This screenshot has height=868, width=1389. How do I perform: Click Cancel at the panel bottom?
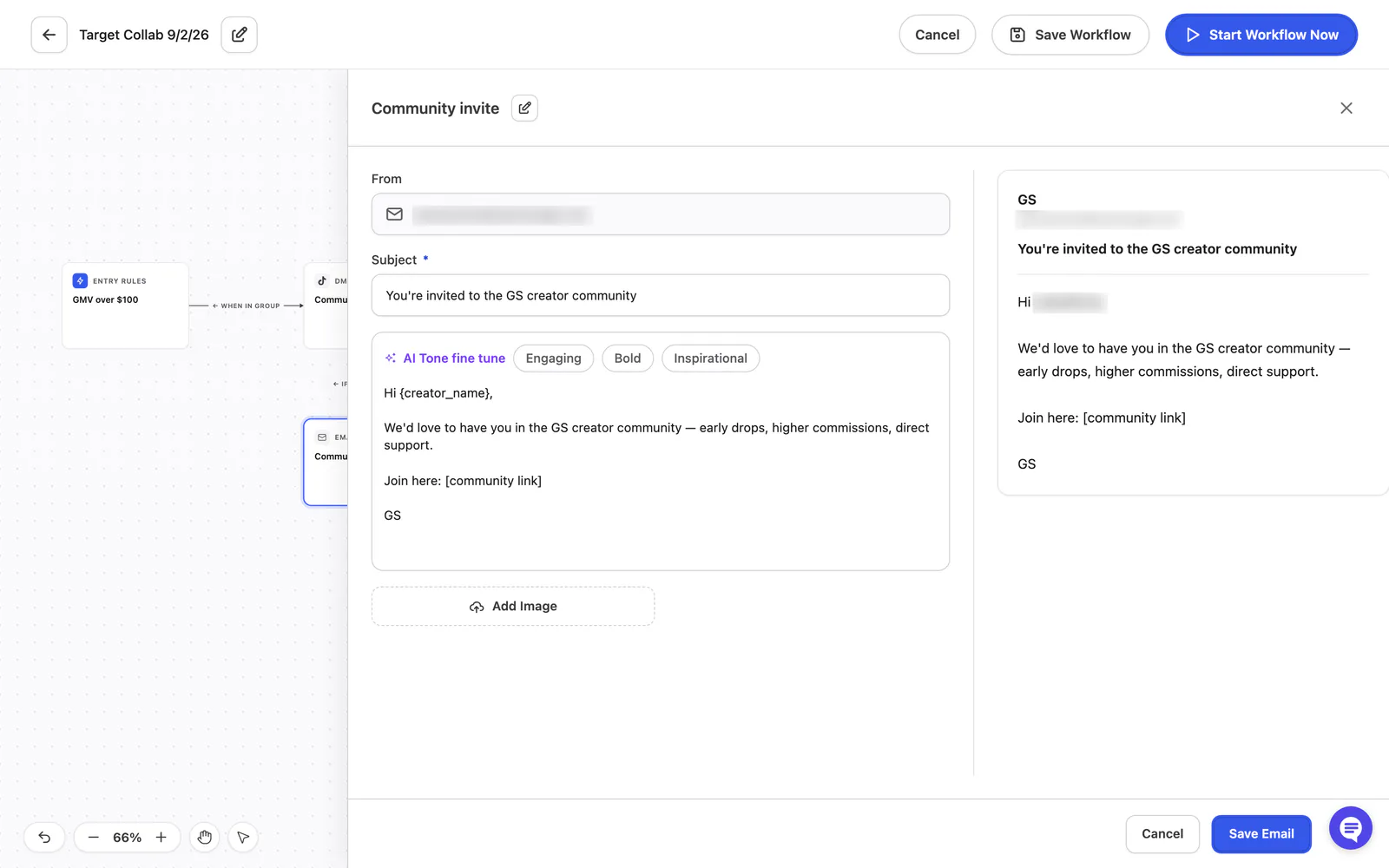(x=1162, y=833)
